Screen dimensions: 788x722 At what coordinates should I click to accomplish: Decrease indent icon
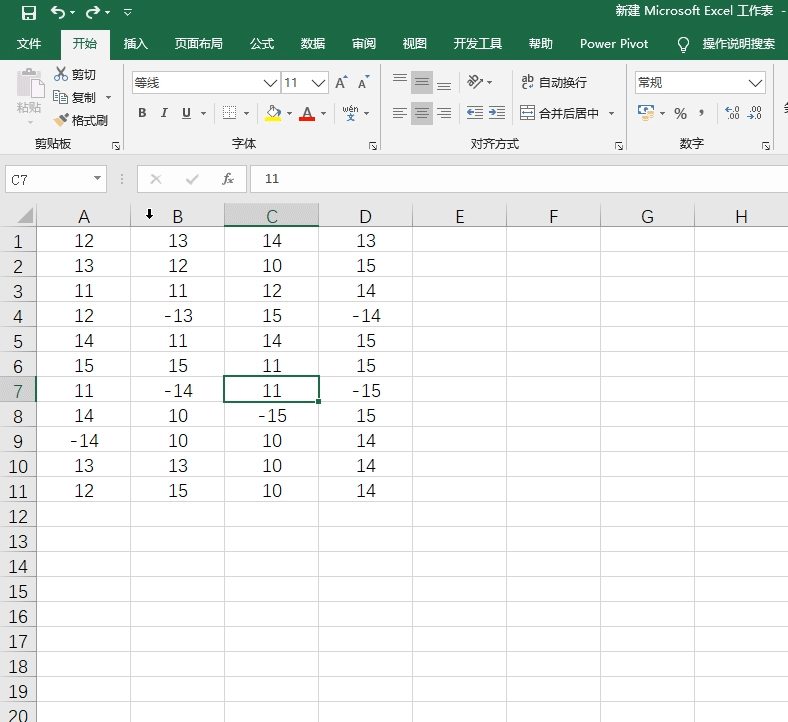pyautogui.click(x=475, y=113)
